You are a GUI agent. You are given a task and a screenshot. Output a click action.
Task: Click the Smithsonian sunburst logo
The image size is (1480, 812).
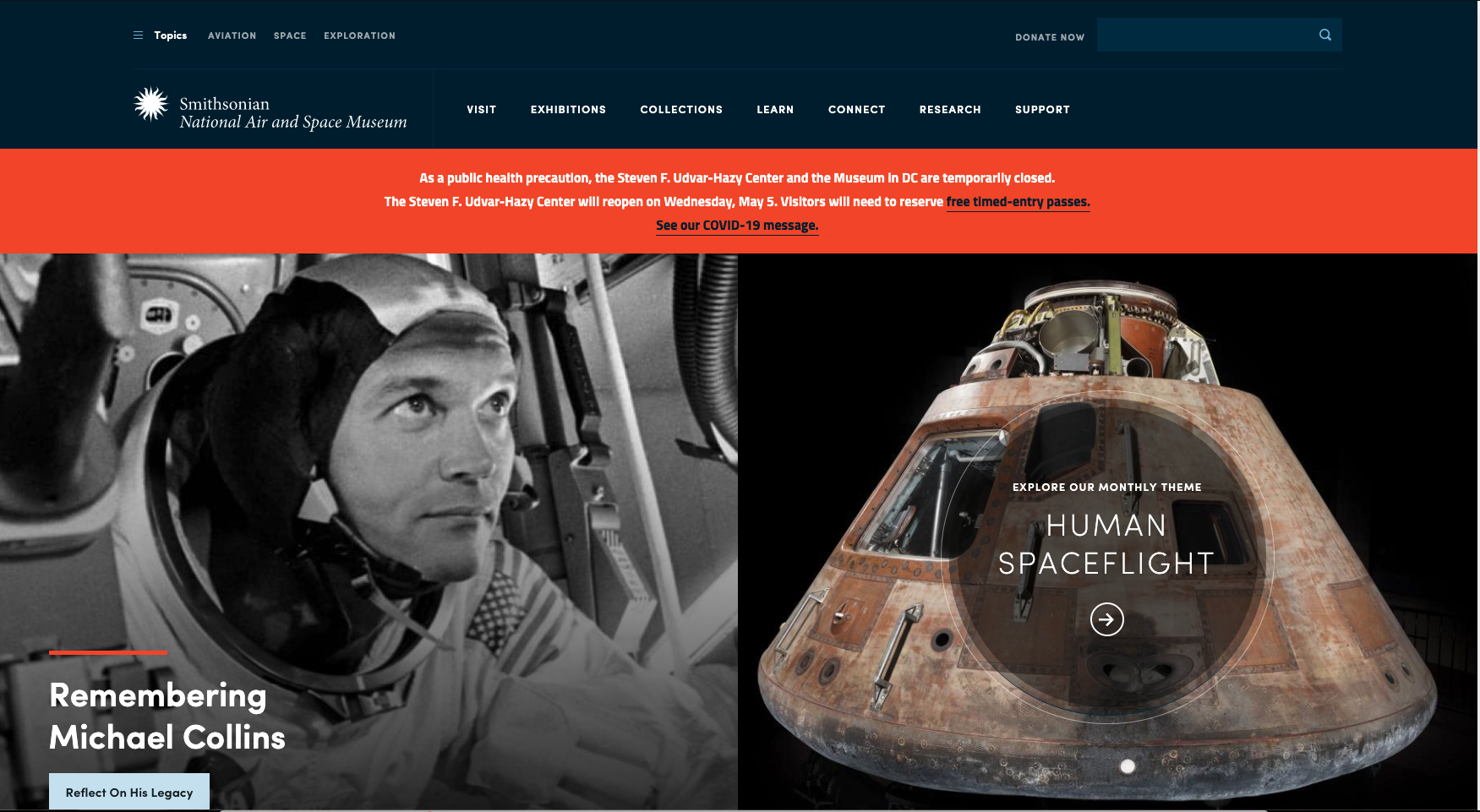151,105
